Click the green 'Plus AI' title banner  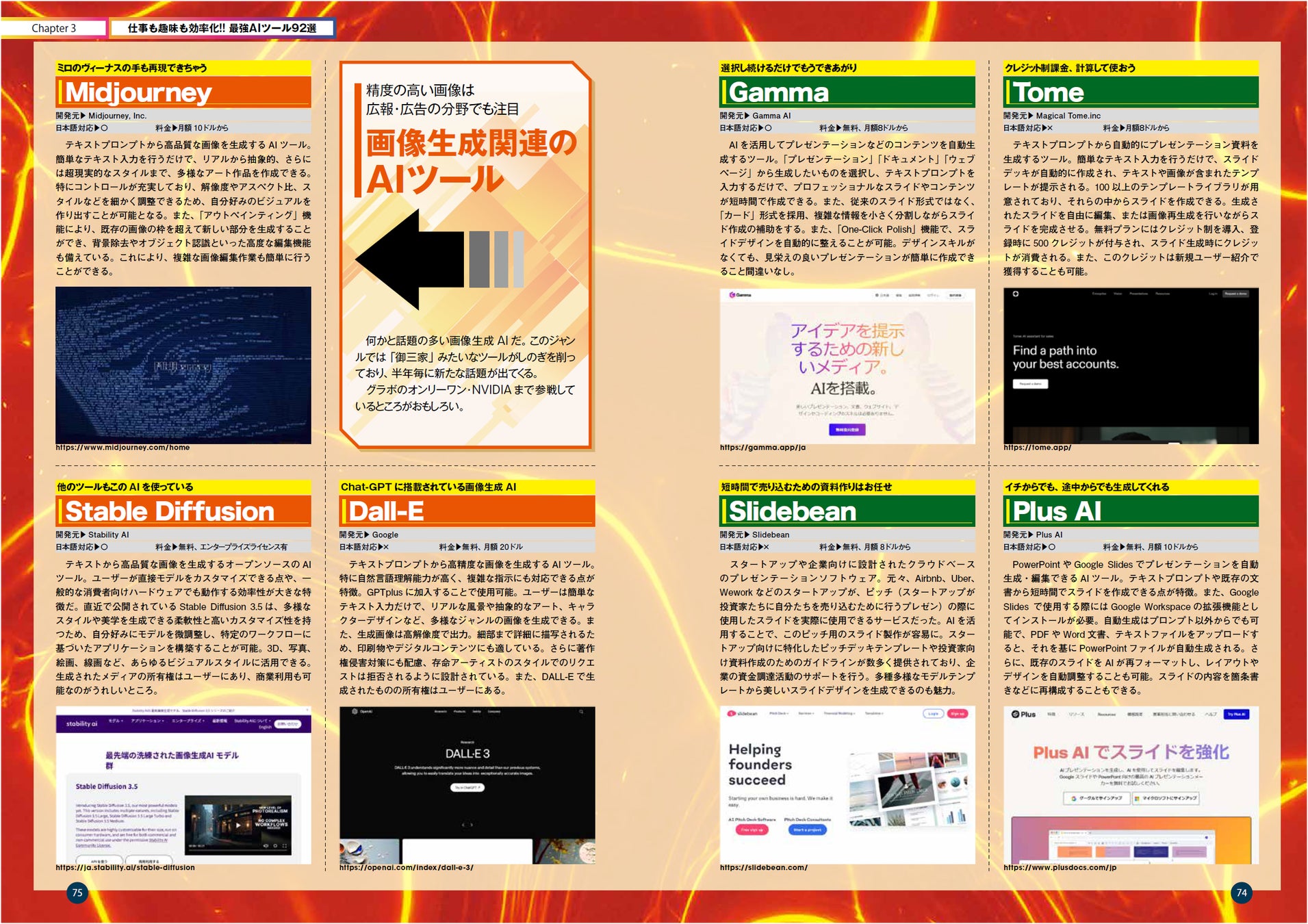tap(1131, 511)
